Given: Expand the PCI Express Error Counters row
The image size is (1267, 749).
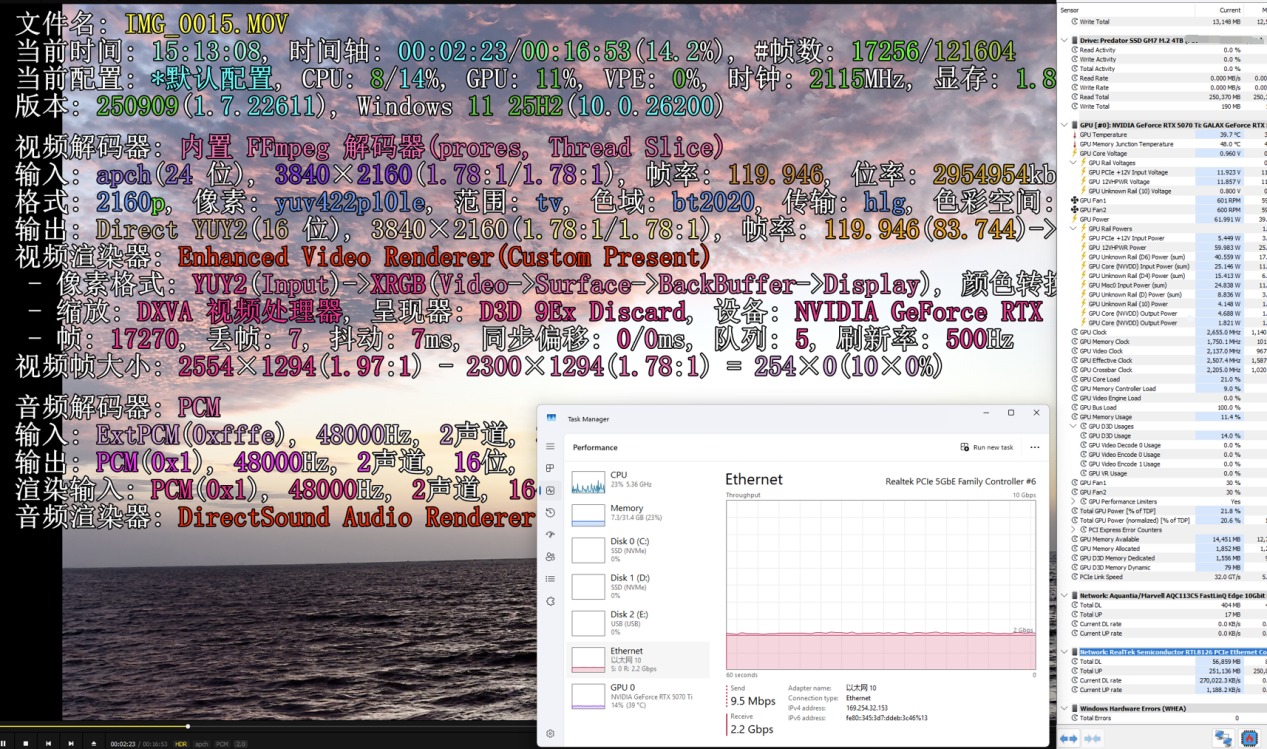Looking at the screenshot, I should (x=1074, y=529).
